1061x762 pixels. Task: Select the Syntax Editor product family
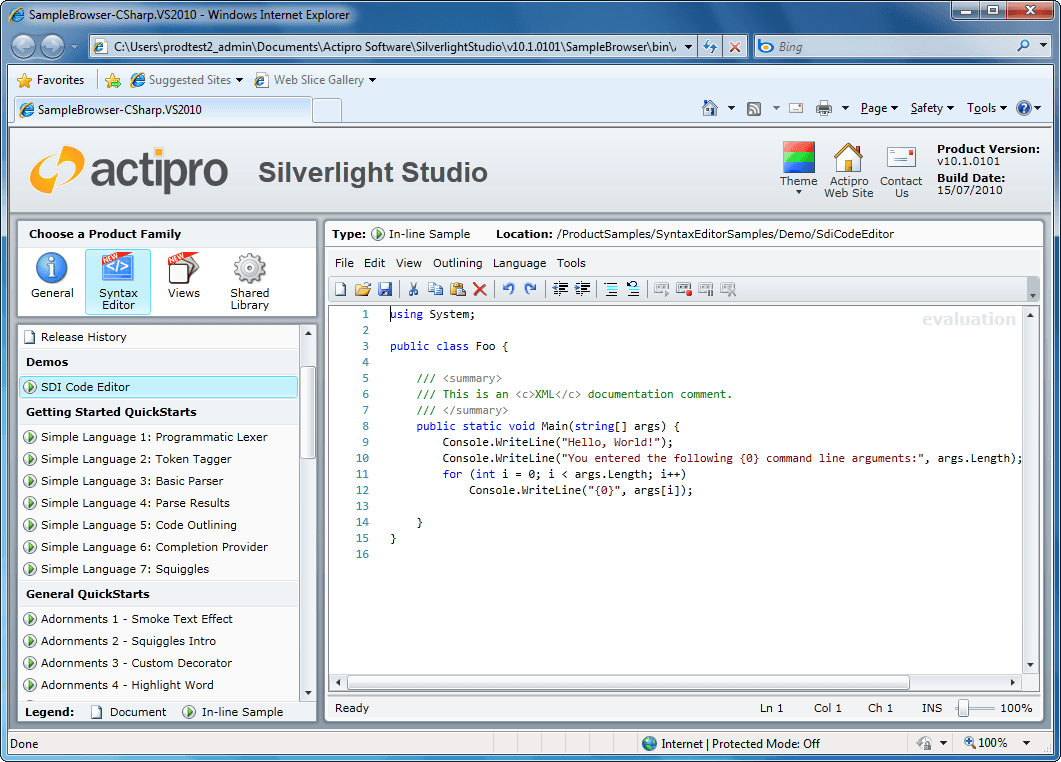coord(118,282)
